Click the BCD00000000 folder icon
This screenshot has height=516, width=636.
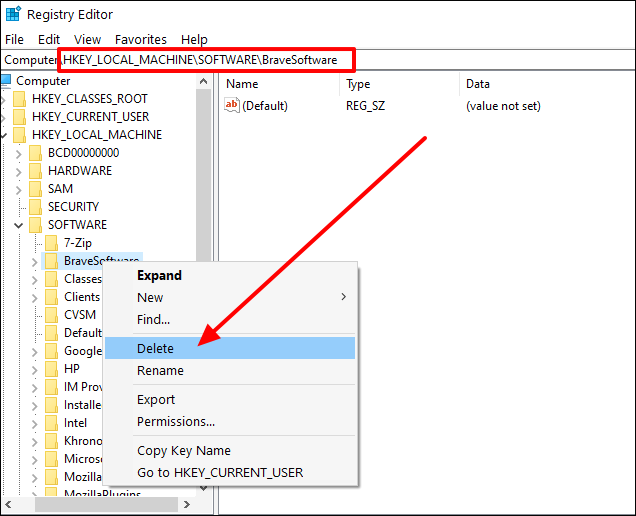coord(35,153)
